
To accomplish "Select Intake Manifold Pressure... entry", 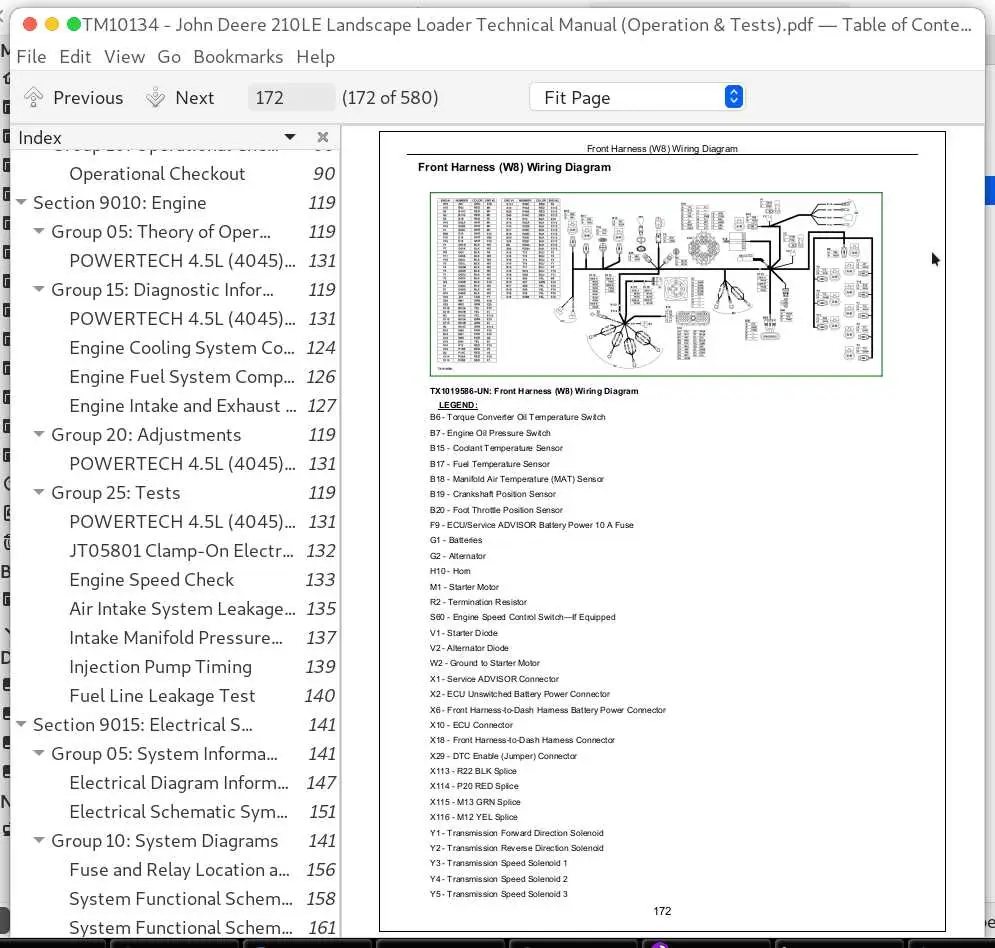I will click(x=175, y=638).
